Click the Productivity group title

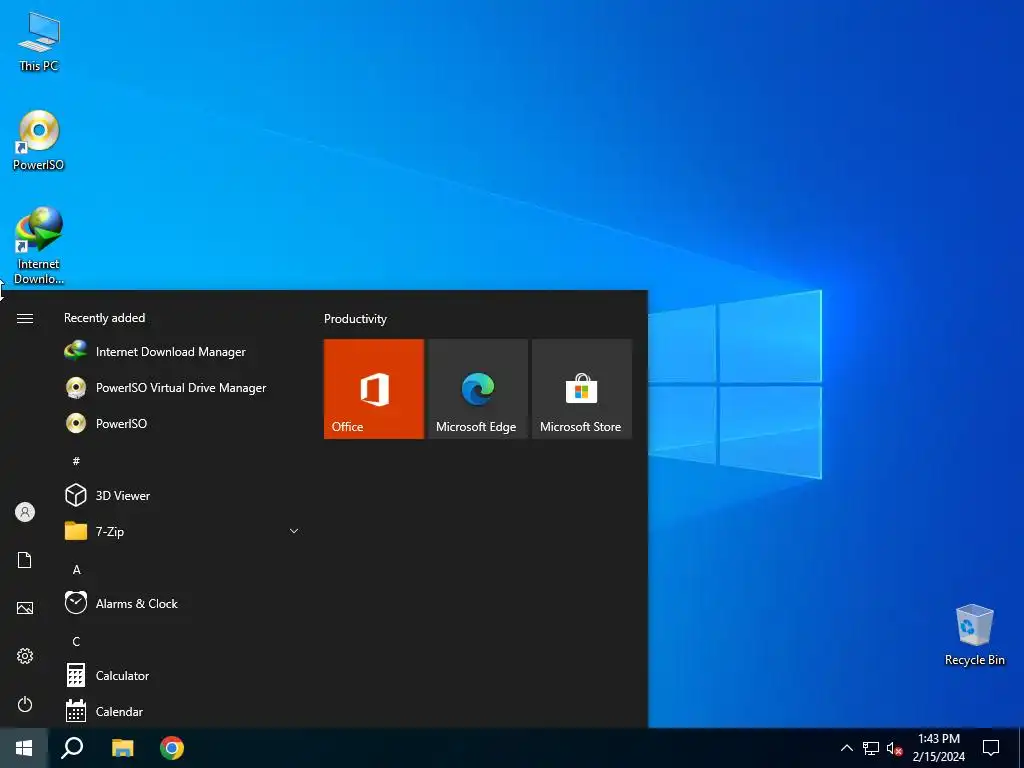tap(355, 319)
